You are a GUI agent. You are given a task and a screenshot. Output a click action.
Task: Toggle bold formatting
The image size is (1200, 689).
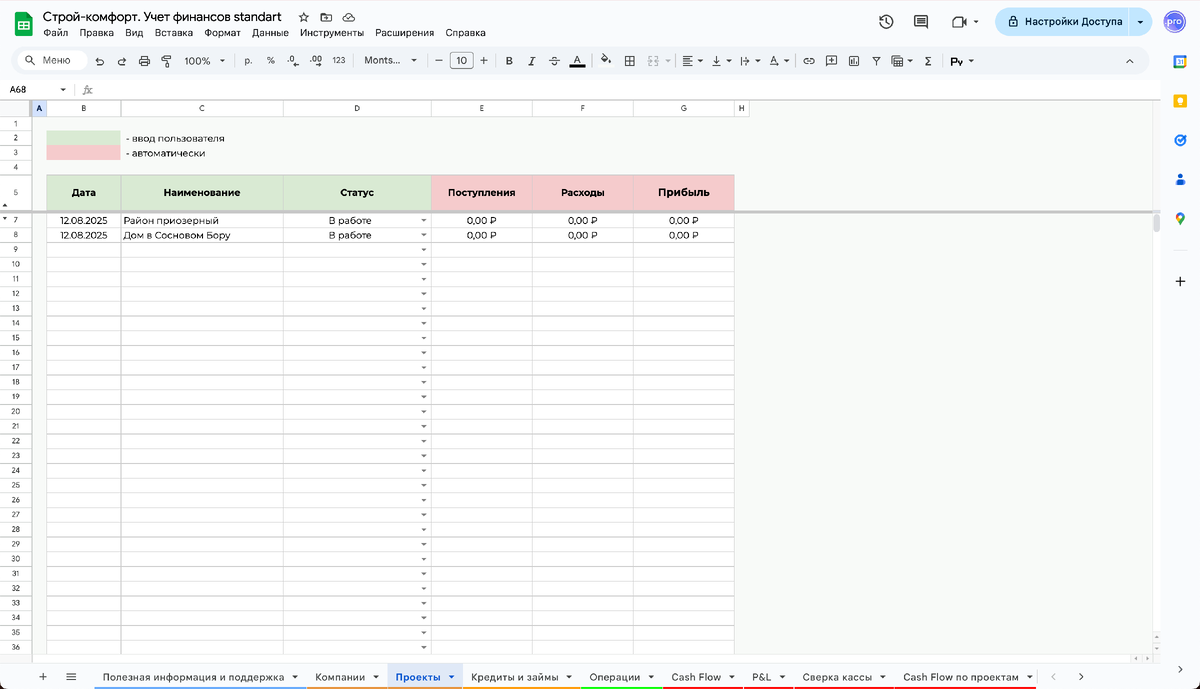point(508,61)
